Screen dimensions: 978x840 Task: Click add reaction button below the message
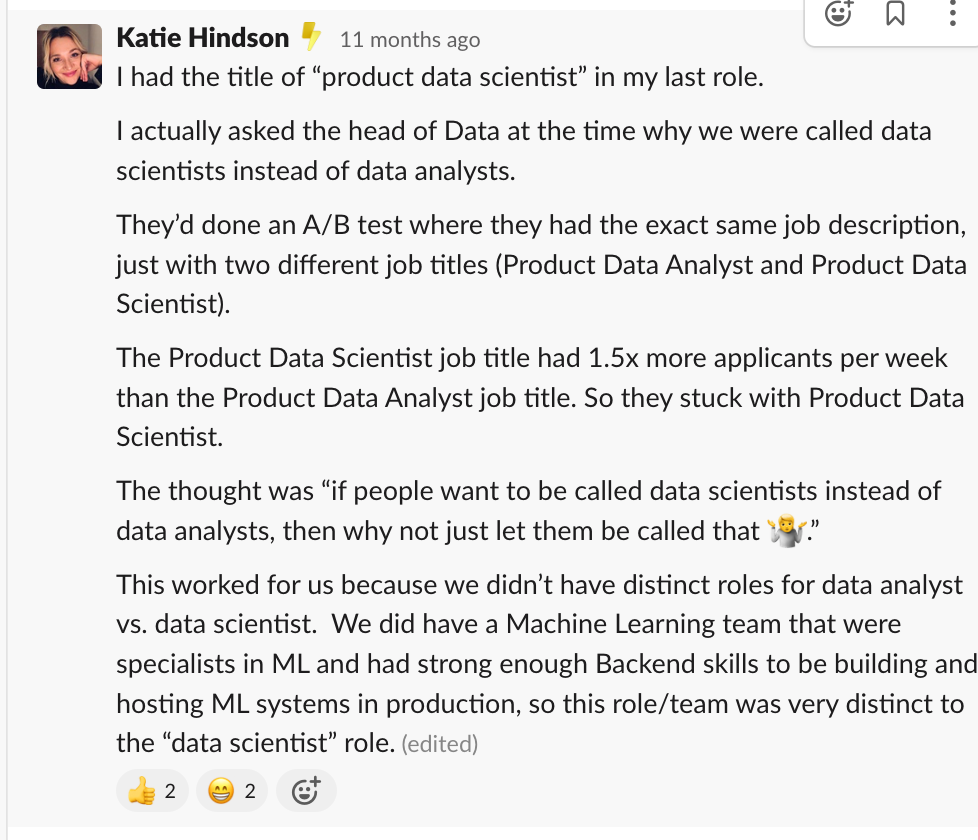(x=305, y=792)
